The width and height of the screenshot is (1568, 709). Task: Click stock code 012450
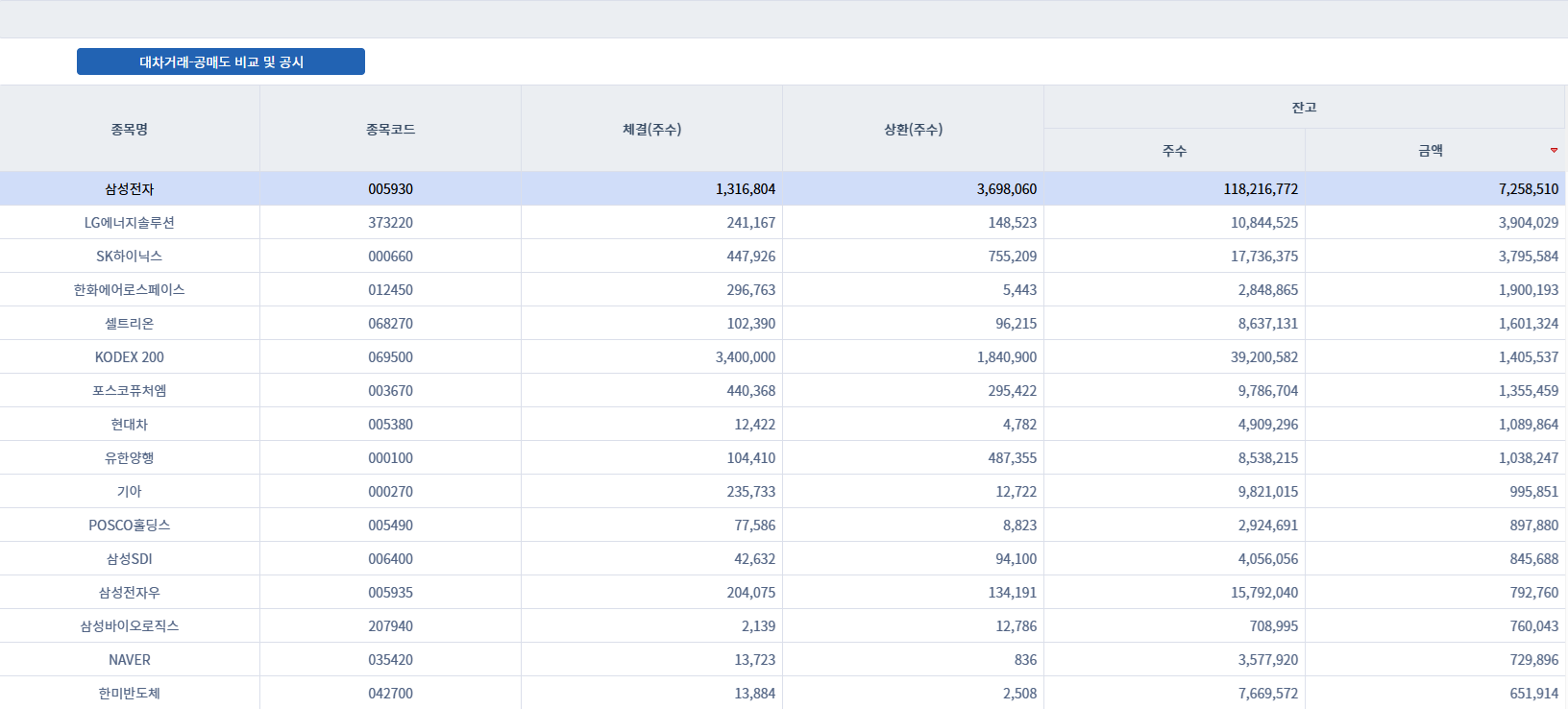(390, 290)
